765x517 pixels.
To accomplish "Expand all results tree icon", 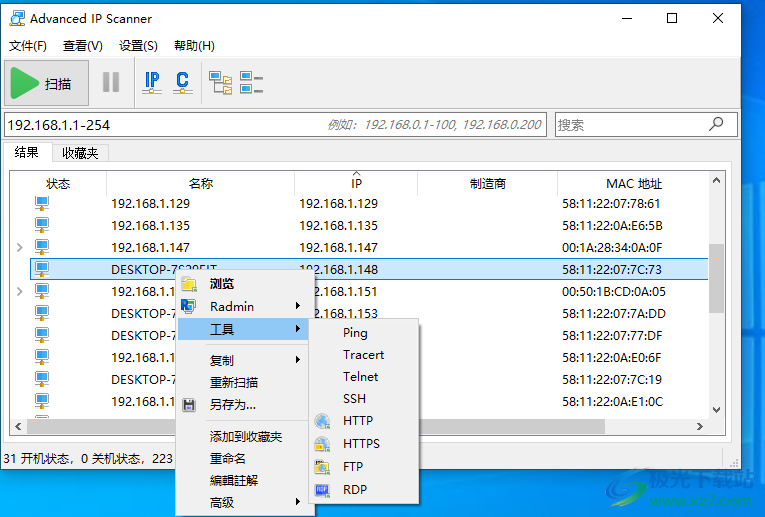I will pyautogui.click(x=220, y=82).
